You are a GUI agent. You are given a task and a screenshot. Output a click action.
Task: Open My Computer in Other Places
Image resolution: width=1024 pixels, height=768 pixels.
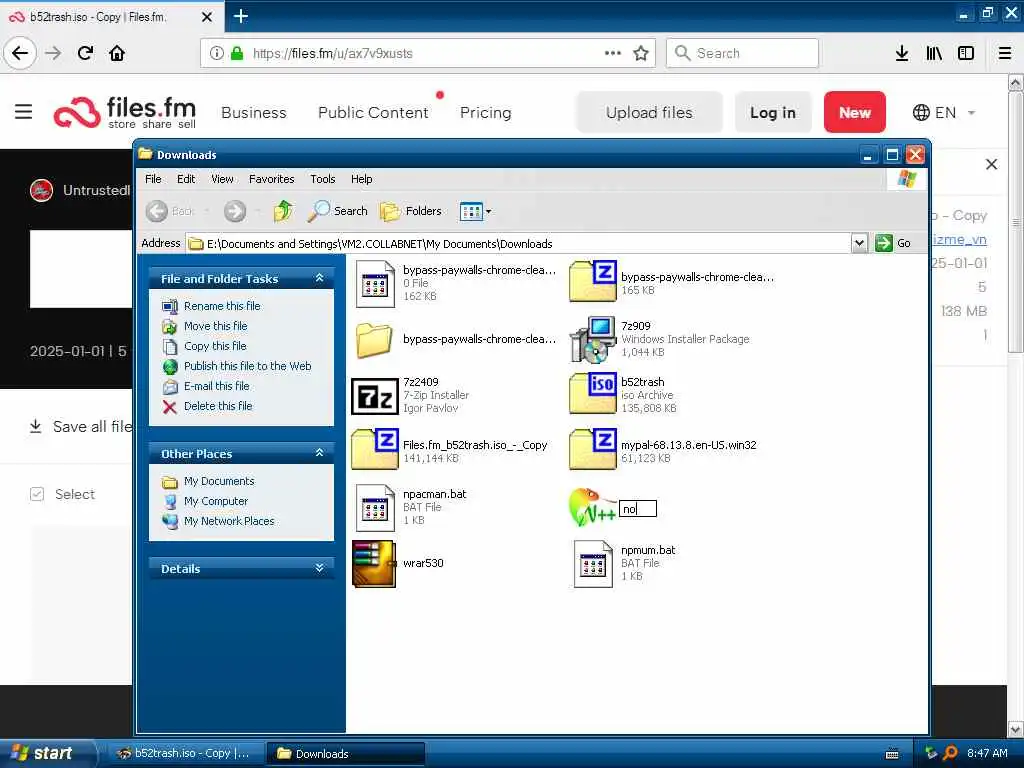[216, 502]
